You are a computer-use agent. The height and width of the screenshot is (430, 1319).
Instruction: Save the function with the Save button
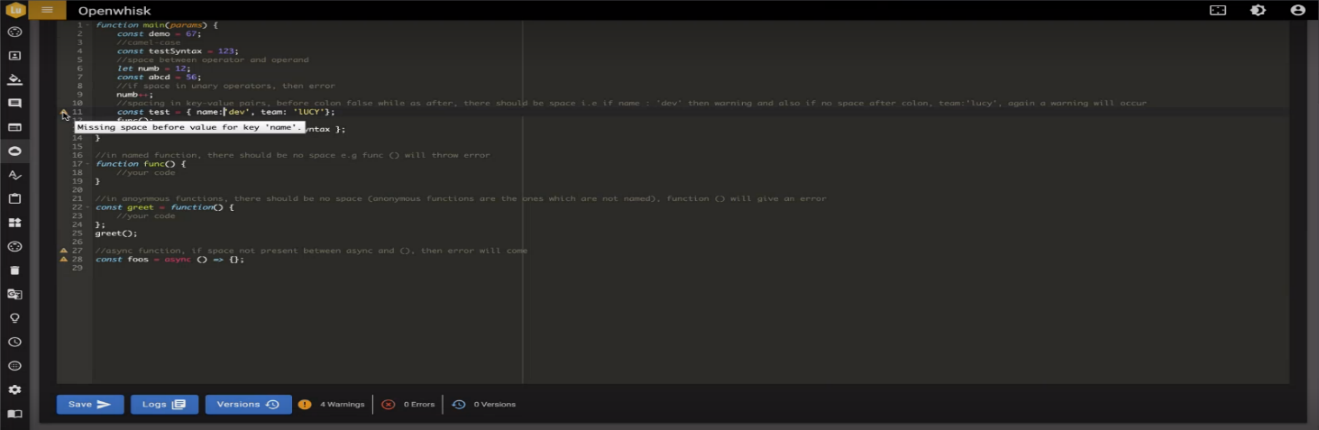click(90, 404)
